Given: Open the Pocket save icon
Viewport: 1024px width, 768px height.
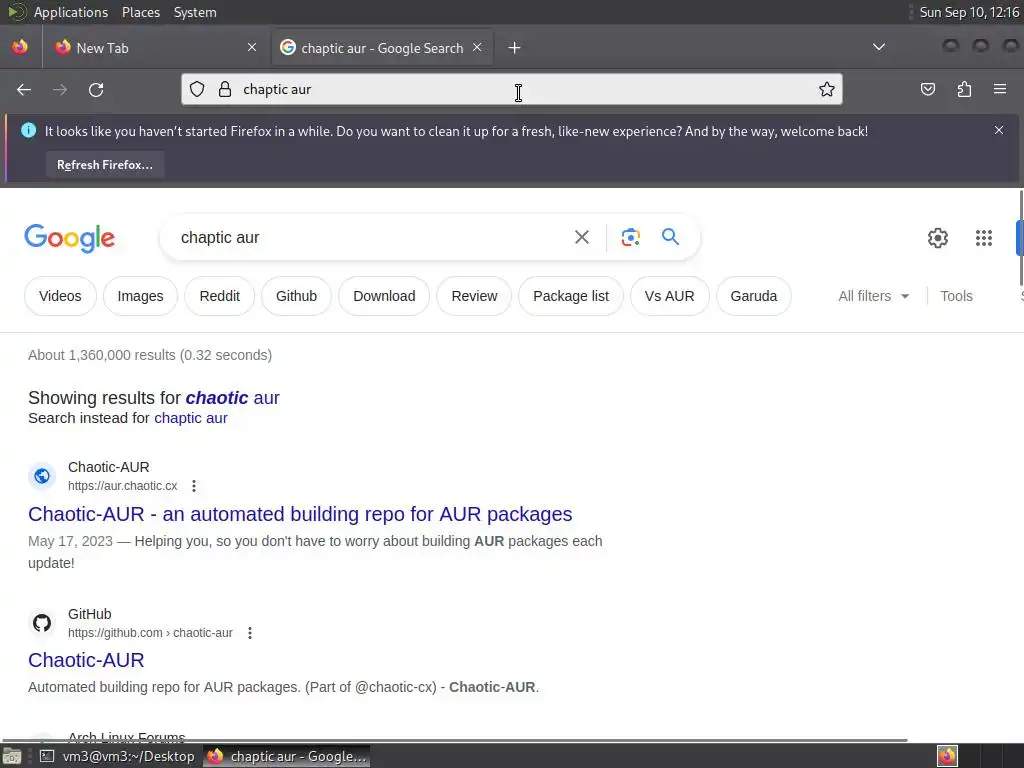Looking at the screenshot, I should [927, 89].
